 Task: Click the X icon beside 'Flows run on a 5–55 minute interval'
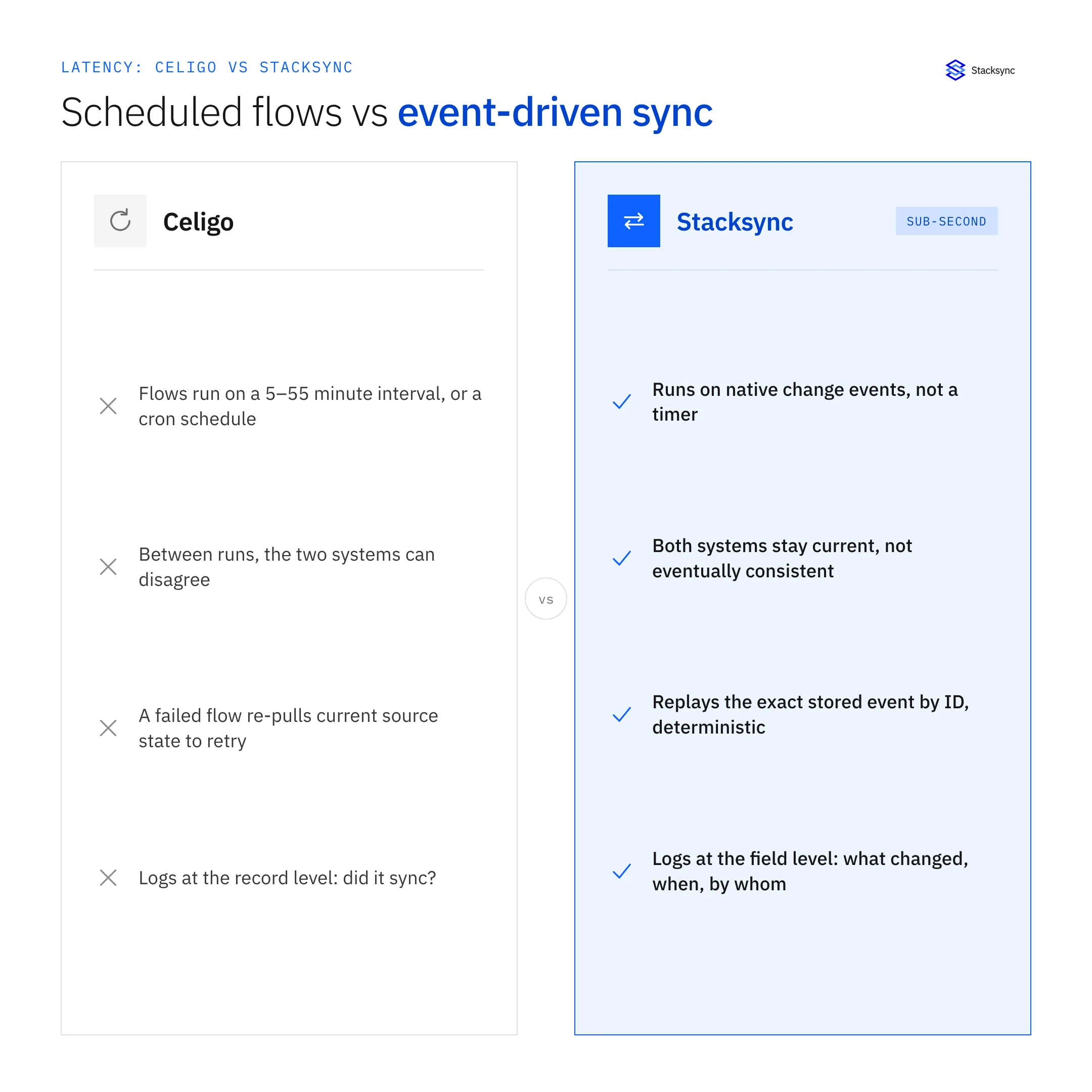pos(108,406)
